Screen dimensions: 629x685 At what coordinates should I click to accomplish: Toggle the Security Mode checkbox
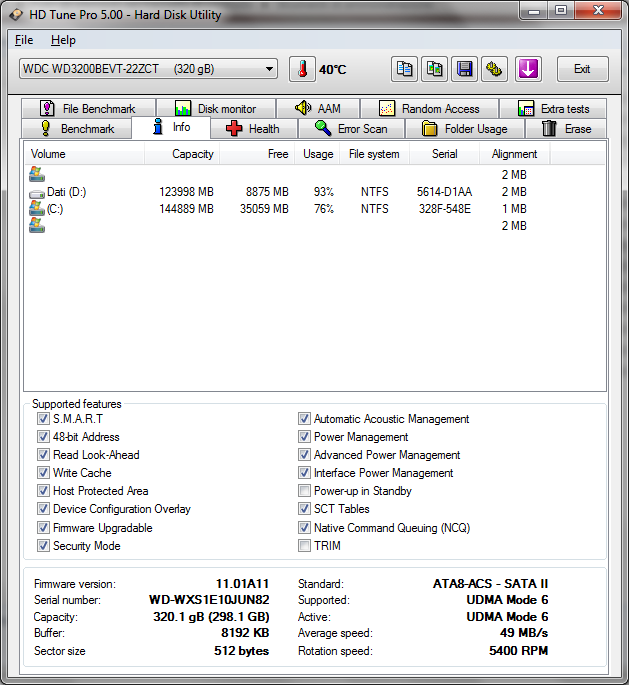[43, 545]
